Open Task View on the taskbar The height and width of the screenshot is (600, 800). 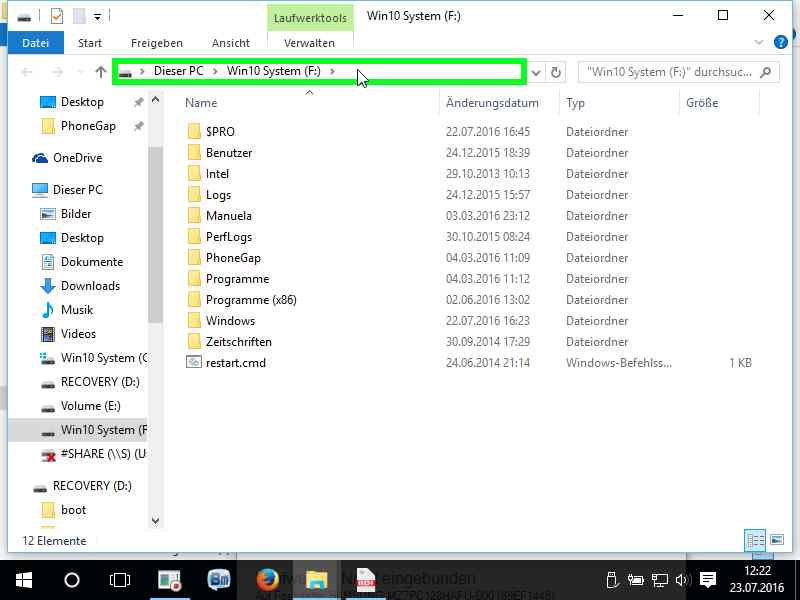[x=120, y=580]
